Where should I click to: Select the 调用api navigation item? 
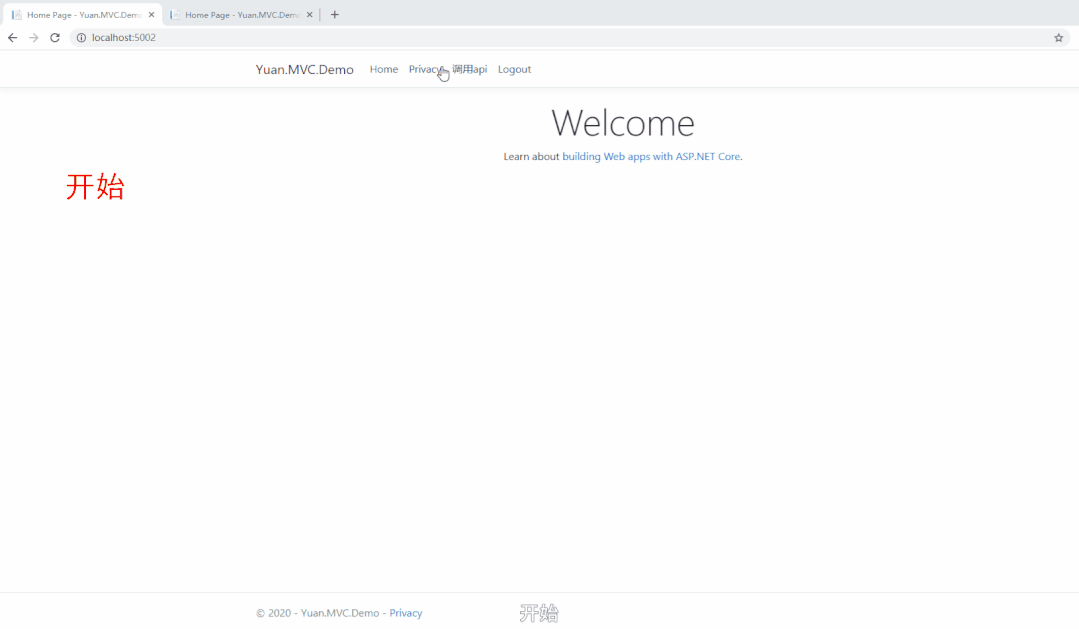(471, 70)
